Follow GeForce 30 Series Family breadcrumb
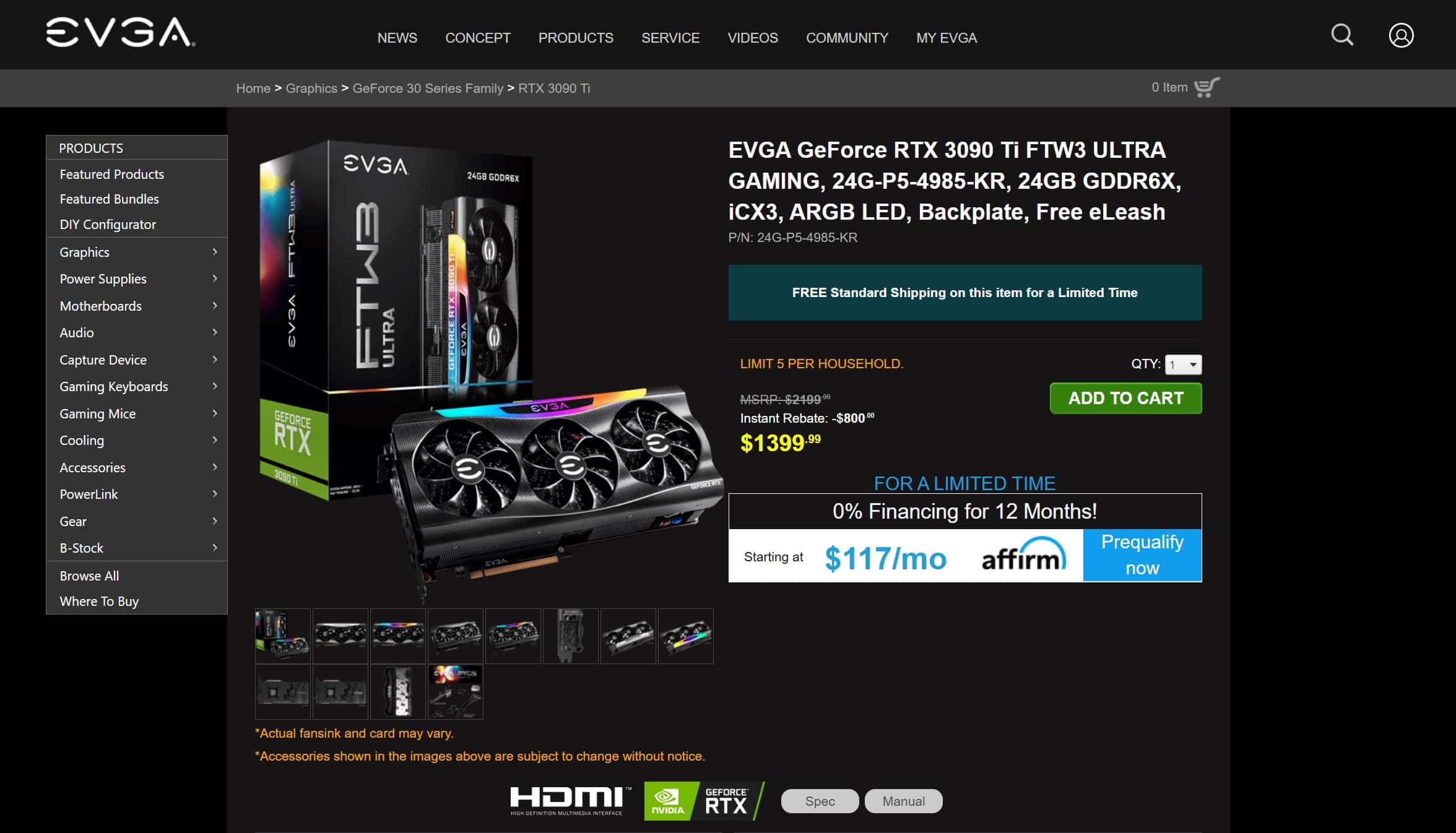 428,88
